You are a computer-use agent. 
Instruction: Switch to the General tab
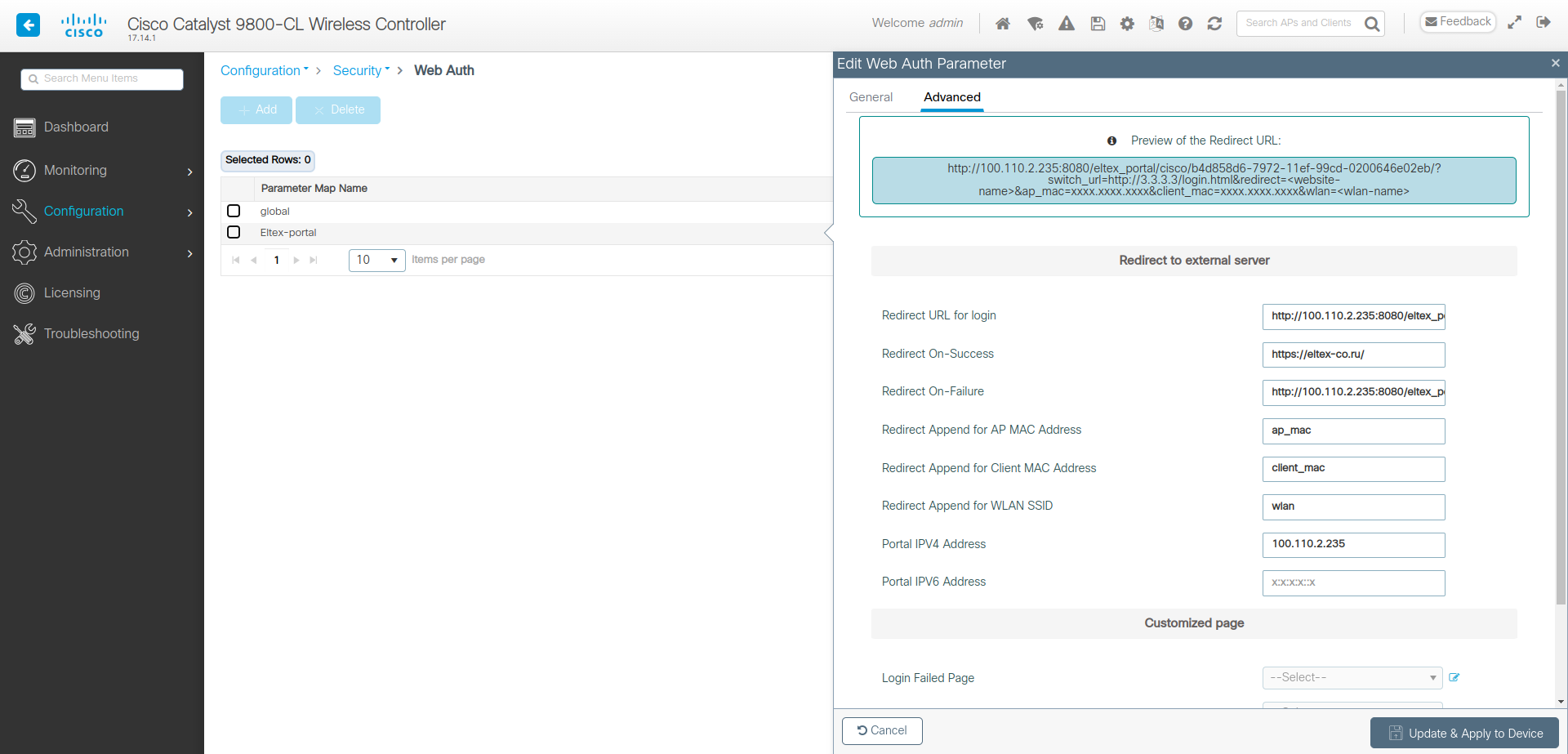click(x=871, y=97)
